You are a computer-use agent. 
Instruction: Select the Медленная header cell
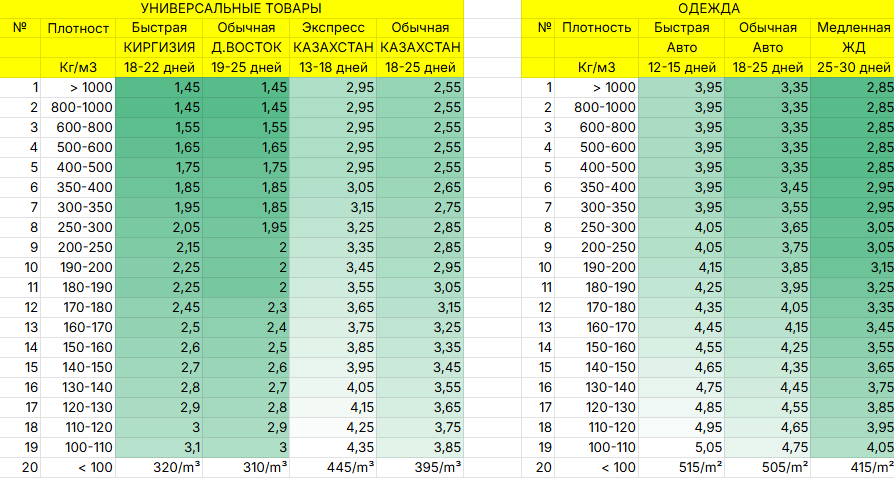pyautogui.click(x=853, y=27)
